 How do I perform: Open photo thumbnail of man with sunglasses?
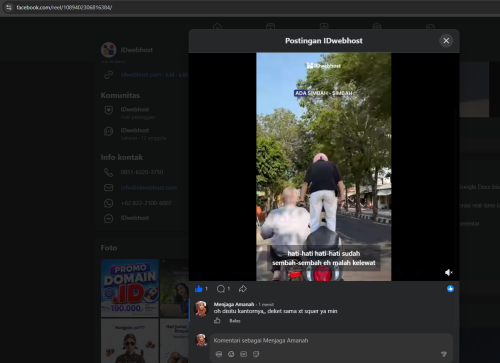(130, 341)
